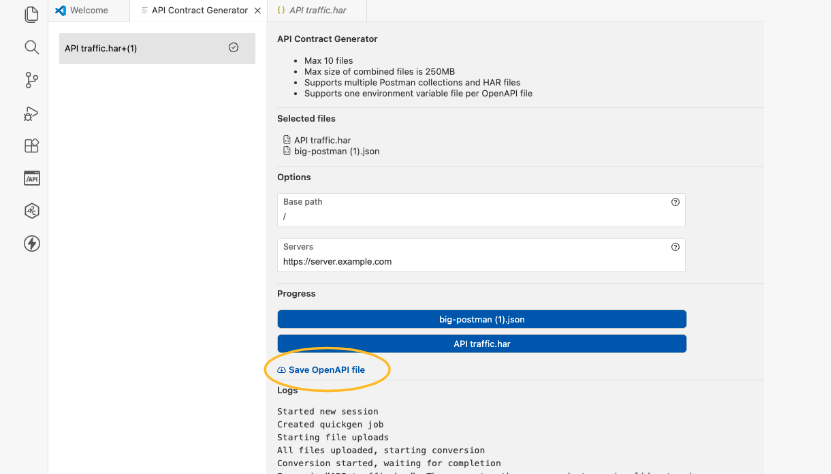Click the file icon next to big-postman (1).json
This screenshot has width=831, height=474.
click(287, 151)
